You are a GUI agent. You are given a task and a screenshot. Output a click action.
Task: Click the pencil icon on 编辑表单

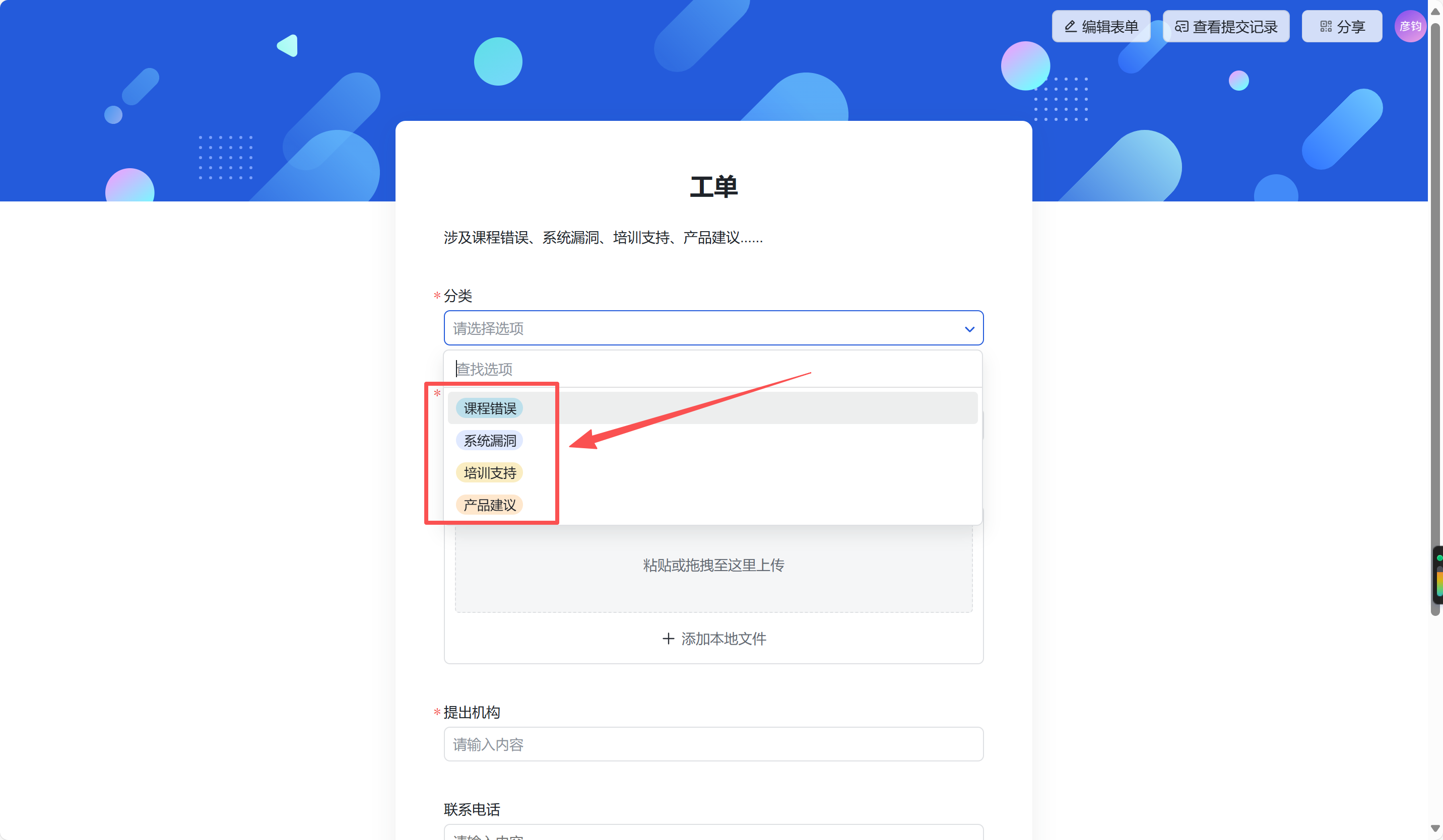coord(1070,26)
